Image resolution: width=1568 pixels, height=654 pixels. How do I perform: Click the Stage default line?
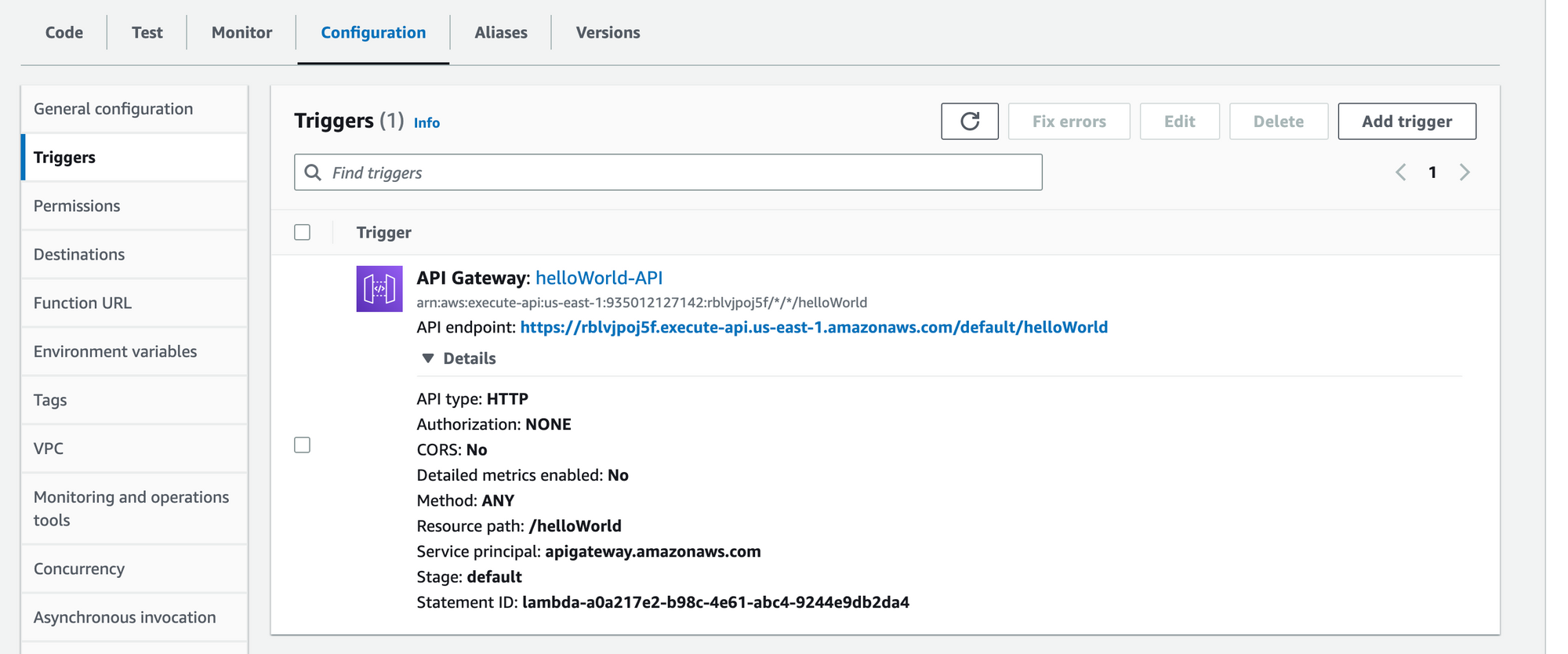[x=470, y=577]
